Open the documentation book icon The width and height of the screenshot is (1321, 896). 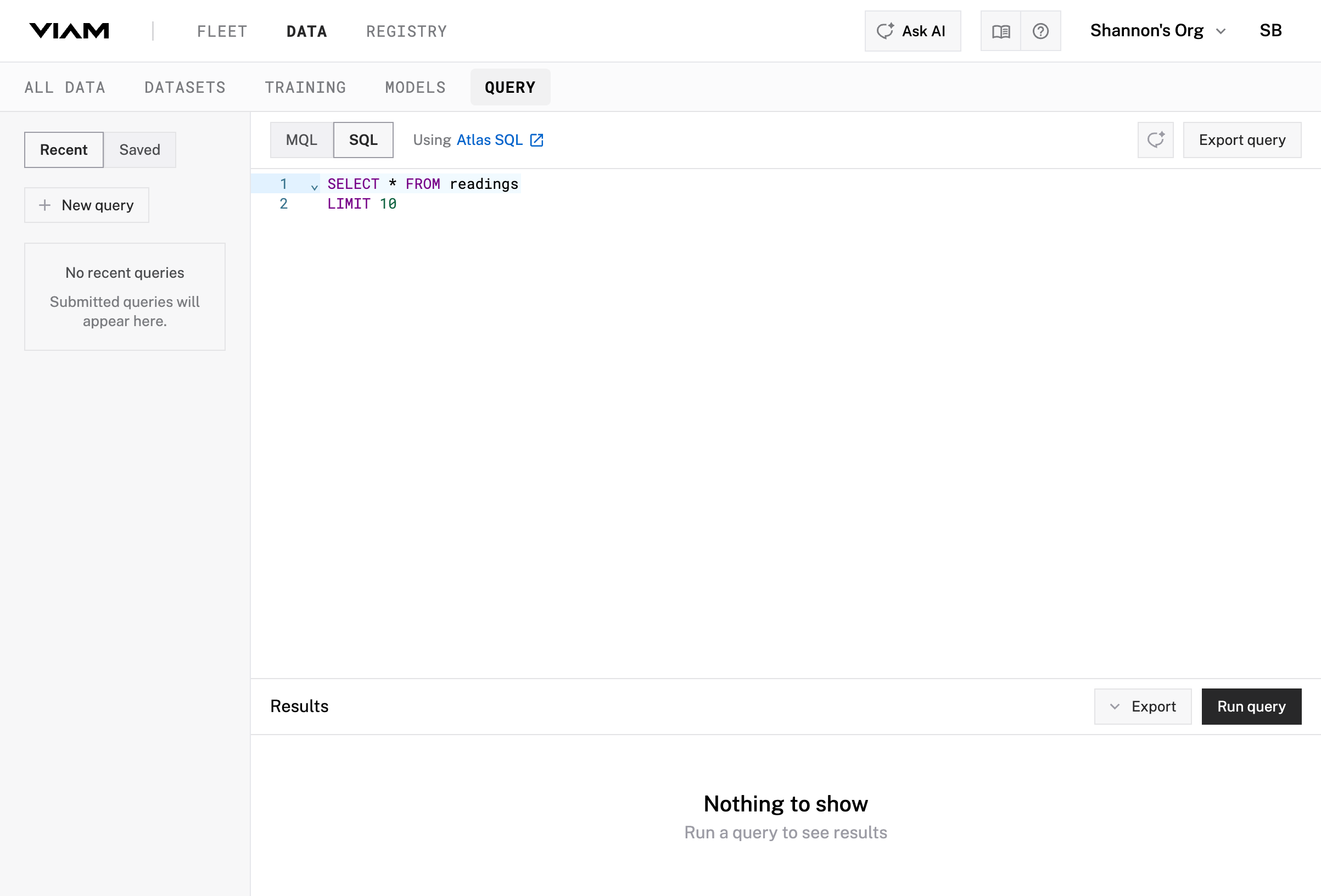pos(1000,31)
